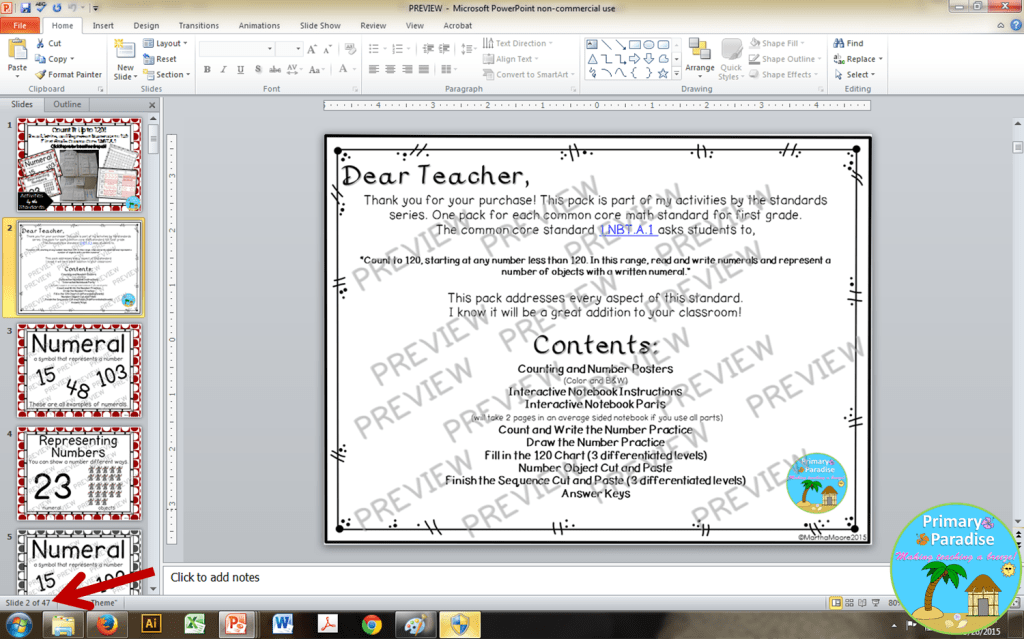Image resolution: width=1024 pixels, height=641 pixels.
Task: Follow the 1.NBT.A.1 hyperlink on slide
Action: coord(627,230)
